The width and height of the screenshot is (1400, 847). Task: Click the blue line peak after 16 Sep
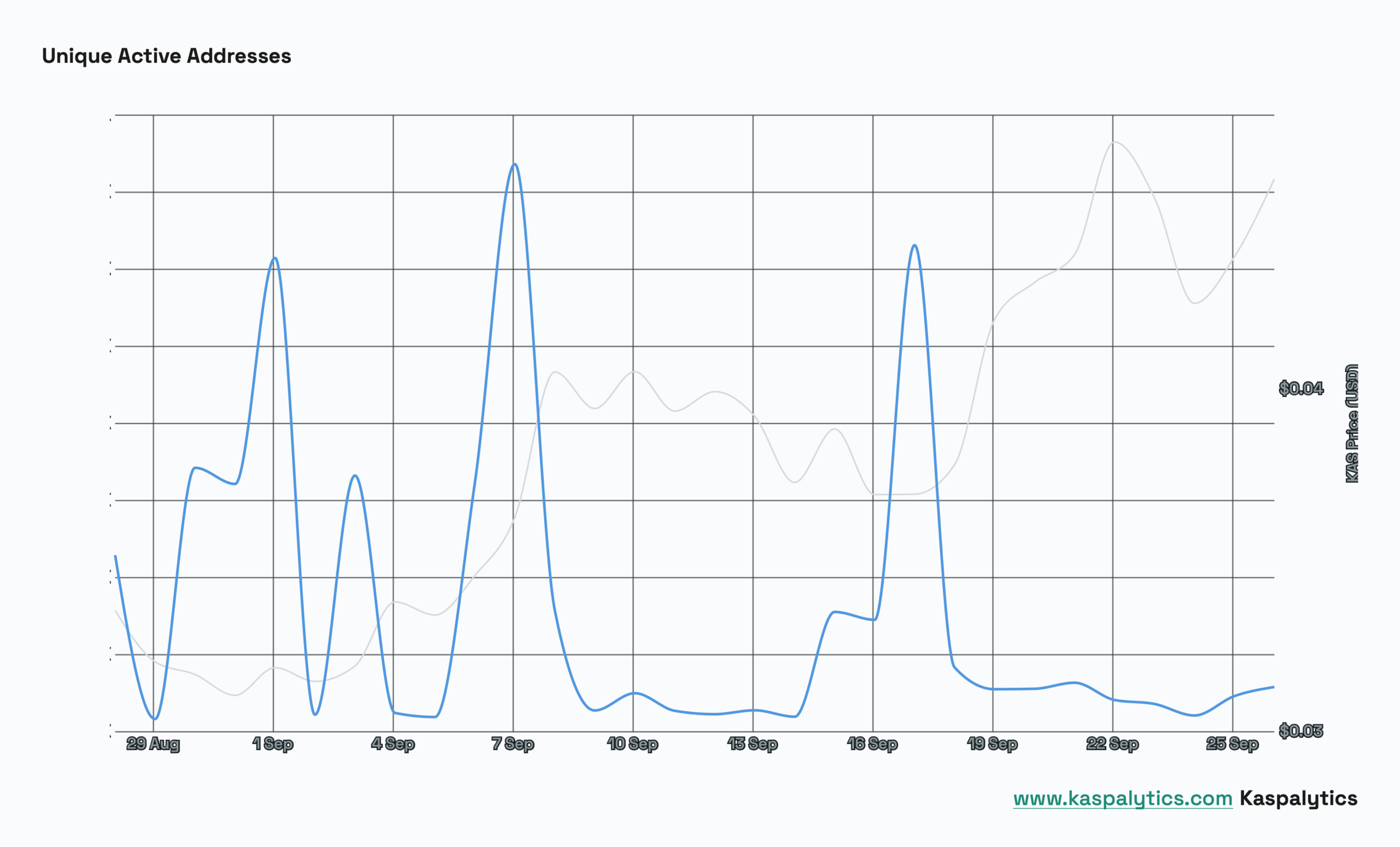click(915, 245)
